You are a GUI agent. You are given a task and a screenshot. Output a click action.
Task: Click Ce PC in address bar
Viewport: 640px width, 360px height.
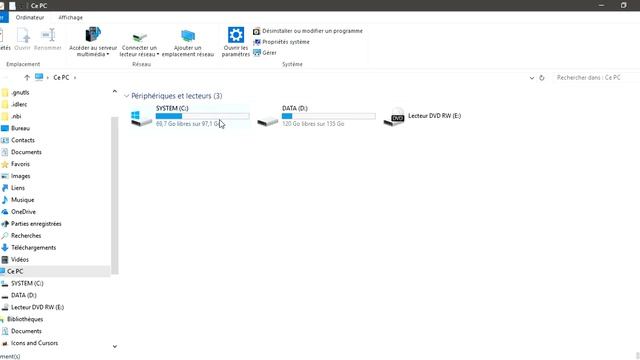[61, 78]
